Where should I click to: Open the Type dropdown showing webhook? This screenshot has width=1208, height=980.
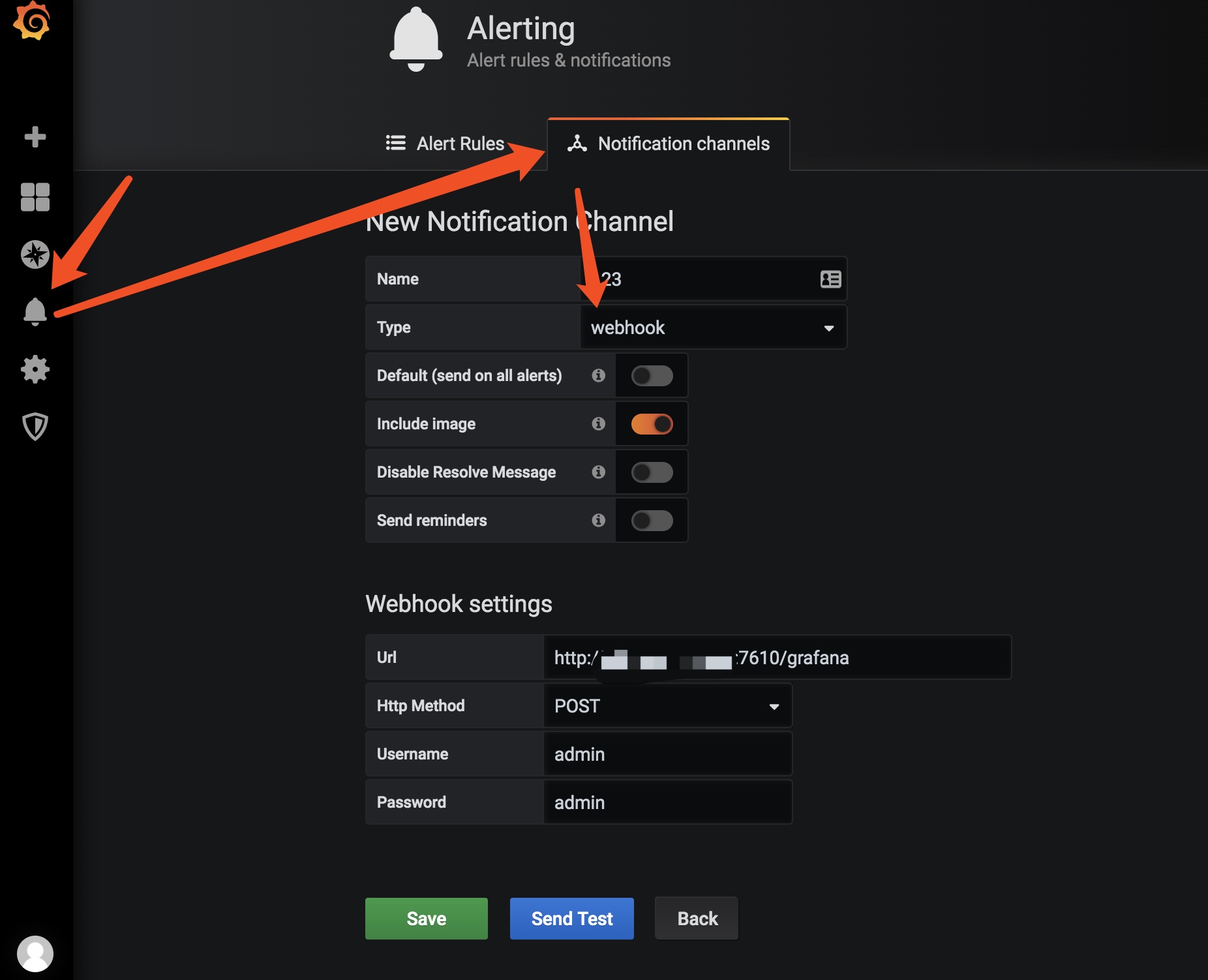click(x=714, y=328)
